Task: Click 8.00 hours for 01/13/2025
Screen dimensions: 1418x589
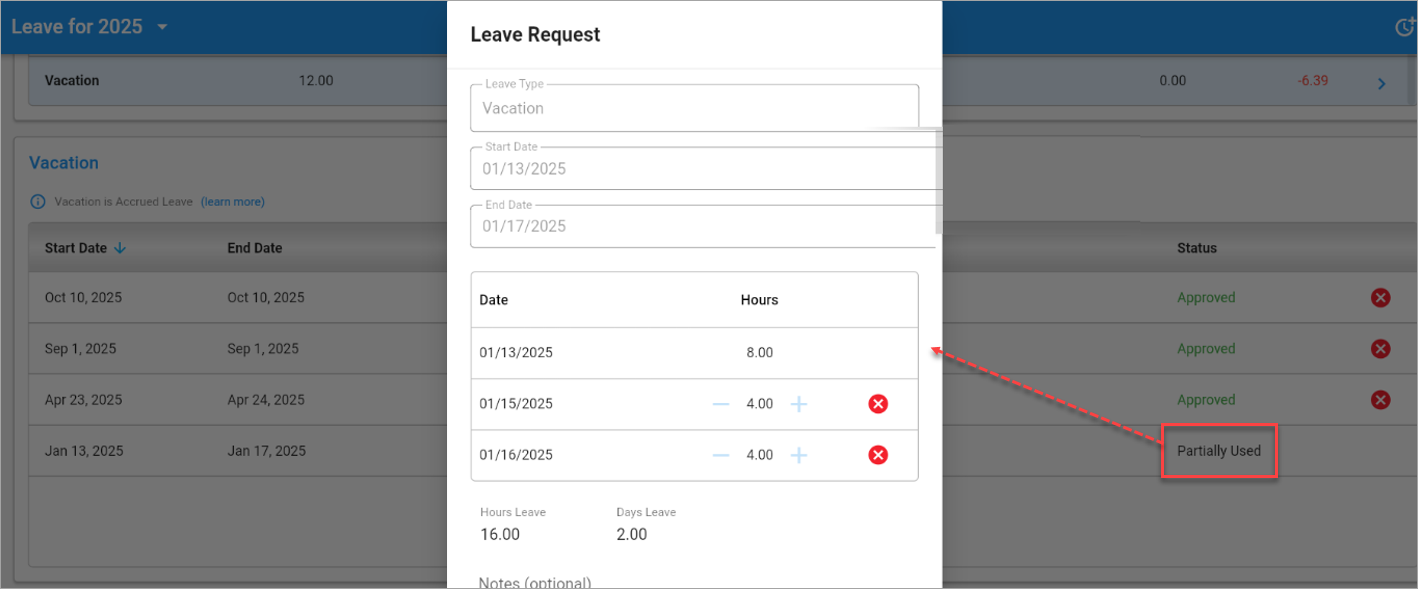Action: (760, 353)
